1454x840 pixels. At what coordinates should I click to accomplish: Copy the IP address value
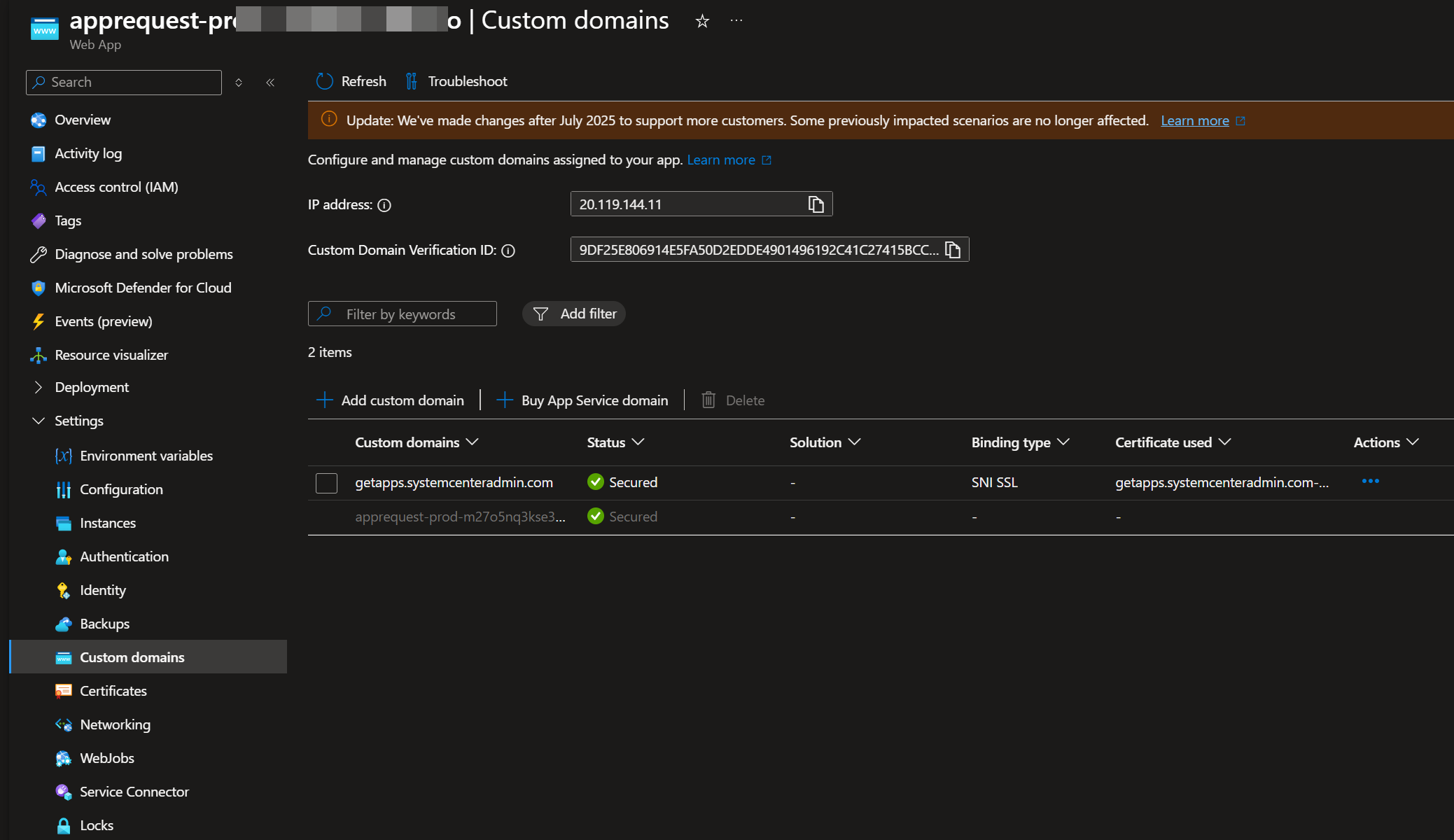coord(816,204)
